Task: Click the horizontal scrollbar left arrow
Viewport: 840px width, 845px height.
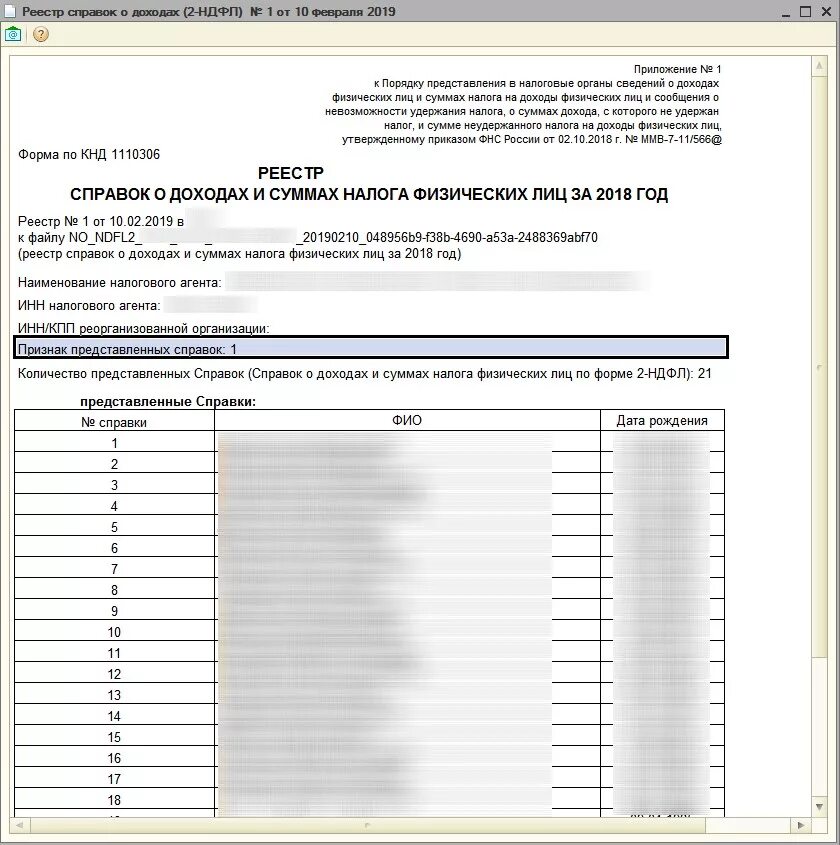Action: (20, 825)
